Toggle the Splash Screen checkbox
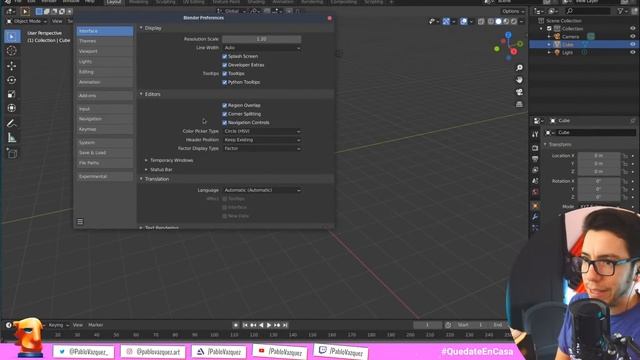The width and height of the screenshot is (640, 360). (x=224, y=56)
